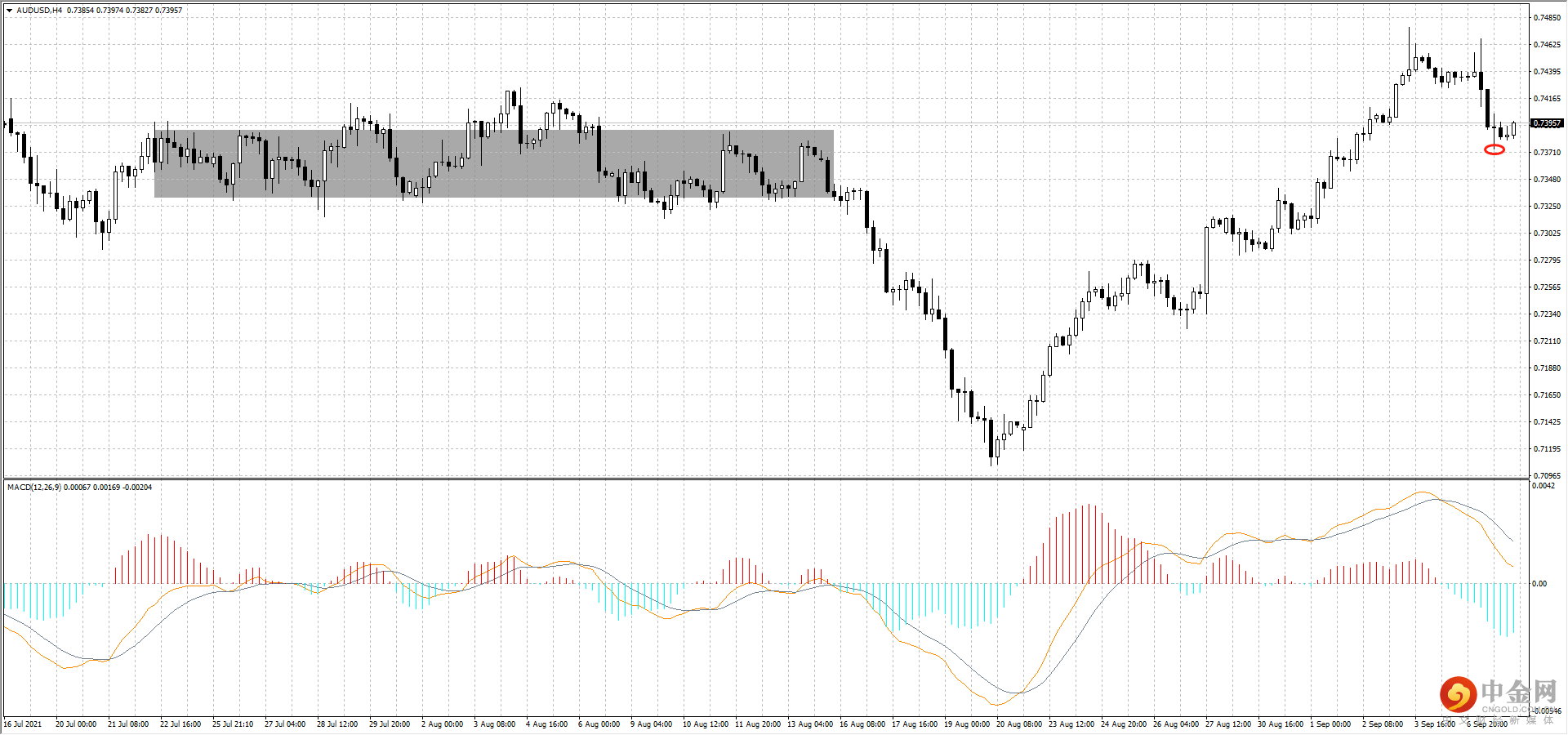Expand the chart symbol info via arrow marker
The width and height of the screenshot is (1568, 735).
click(x=9, y=11)
